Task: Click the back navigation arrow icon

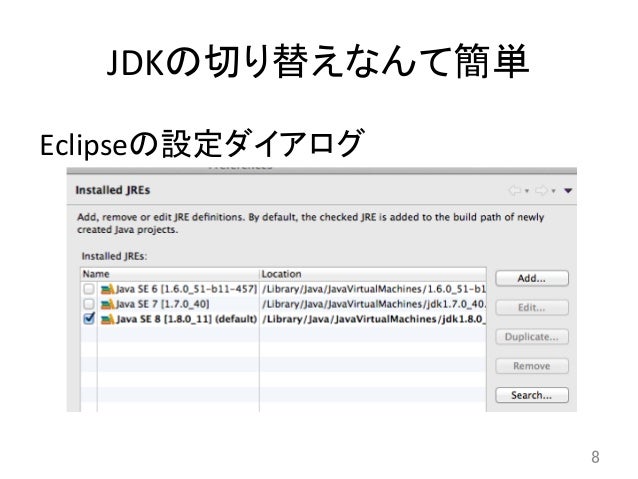Action: pos(515,190)
